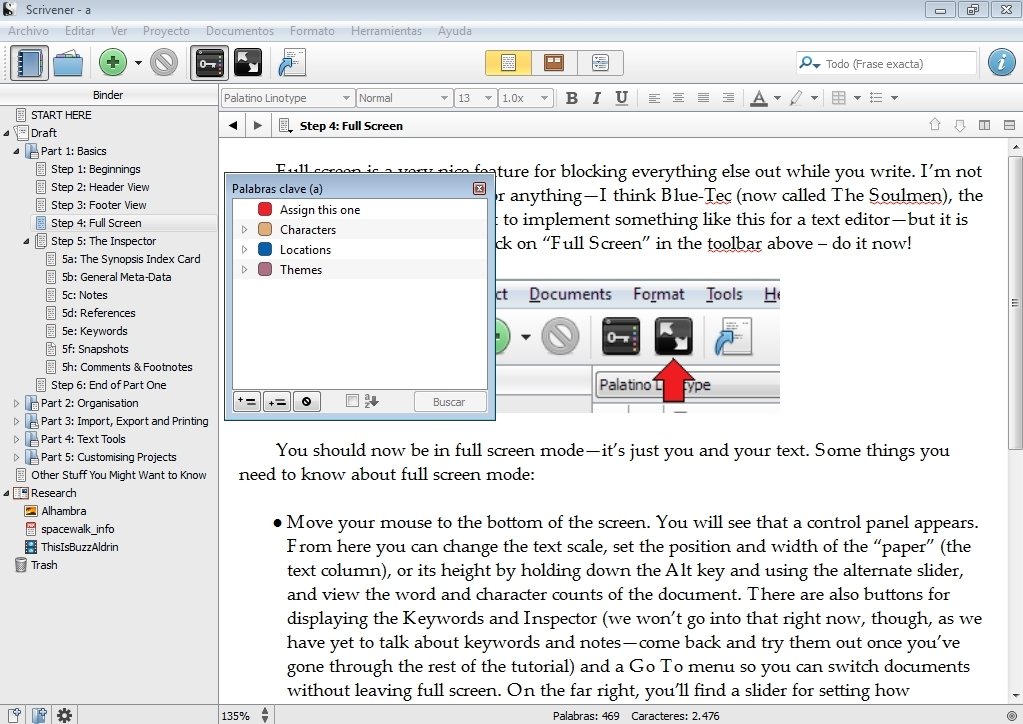This screenshot has height=724, width=1023.
Task: Click the text color A button
Action: coord(758,98)
